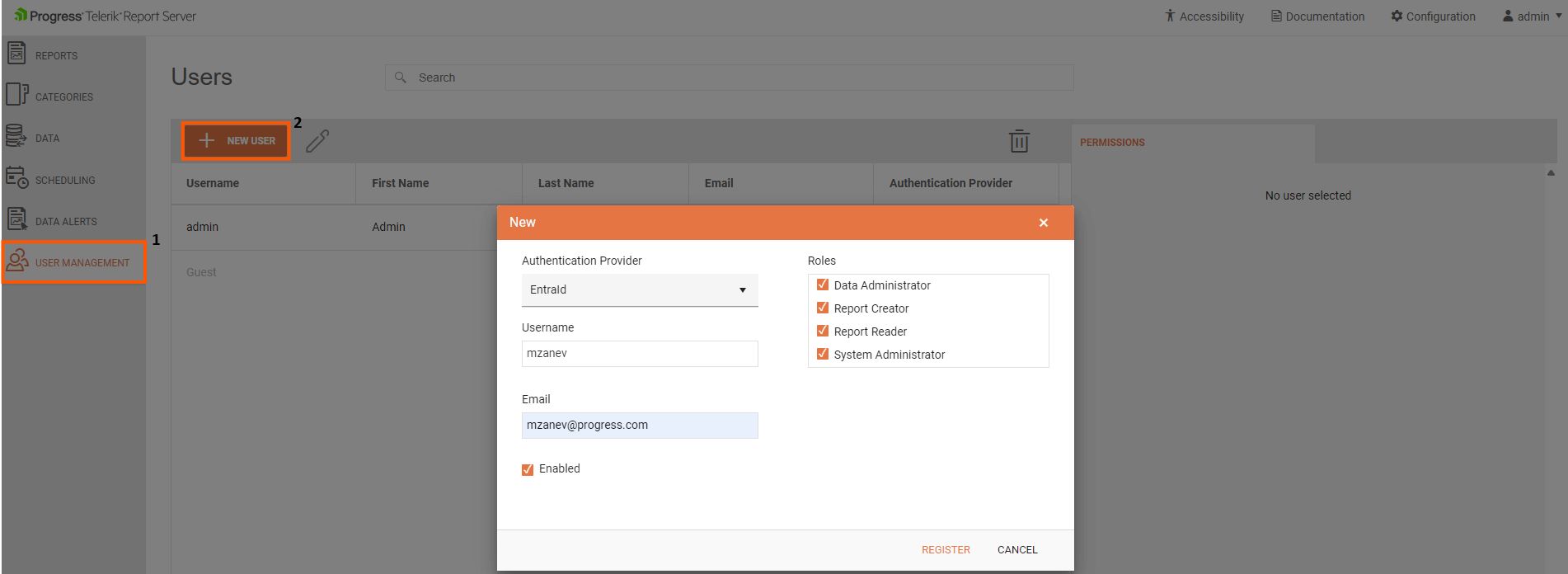Screen dimensions: 1568x574
Task: Click the New User button
Action: point(237,141)
